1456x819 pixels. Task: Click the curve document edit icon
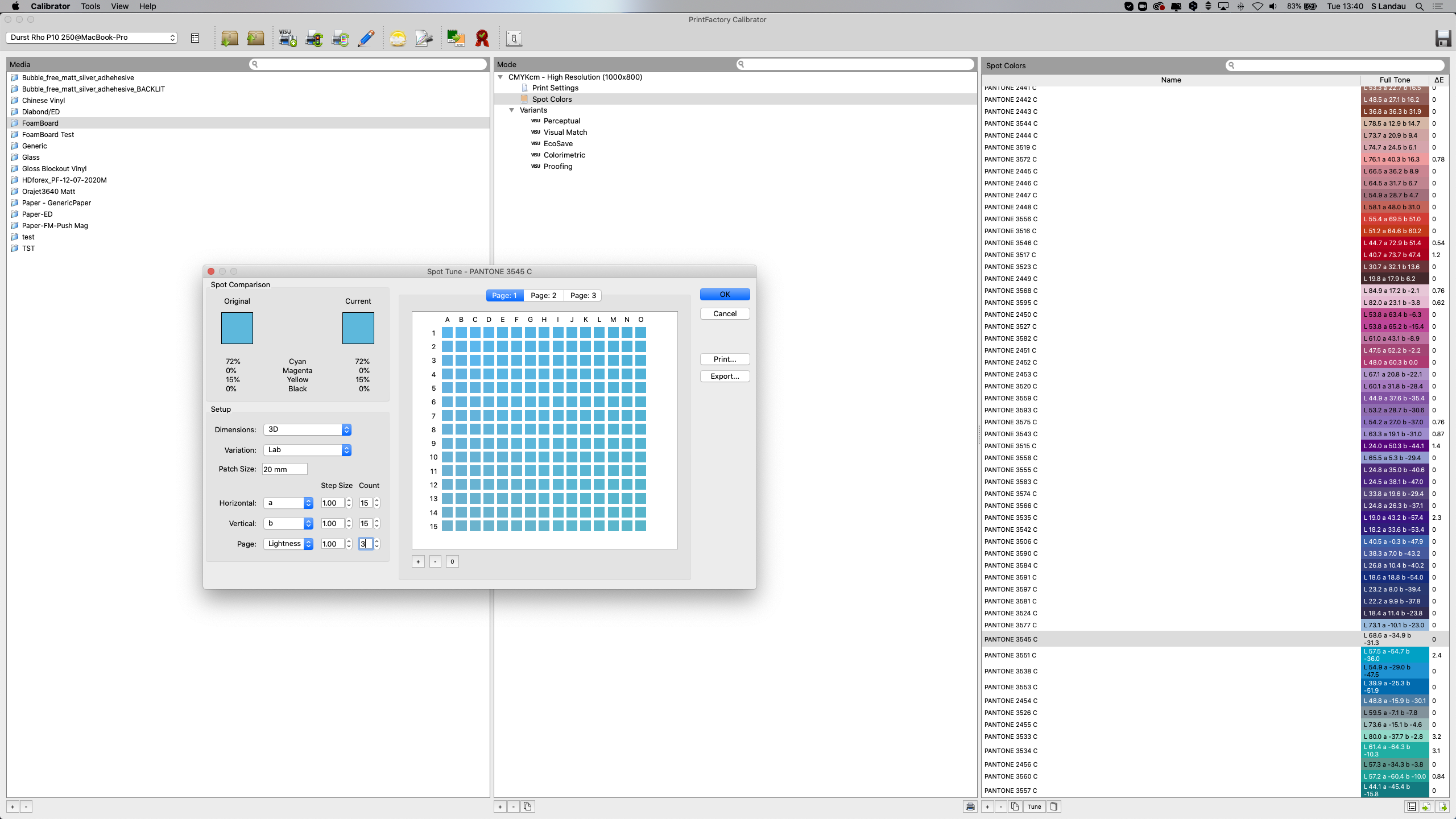tap(424, 38)
